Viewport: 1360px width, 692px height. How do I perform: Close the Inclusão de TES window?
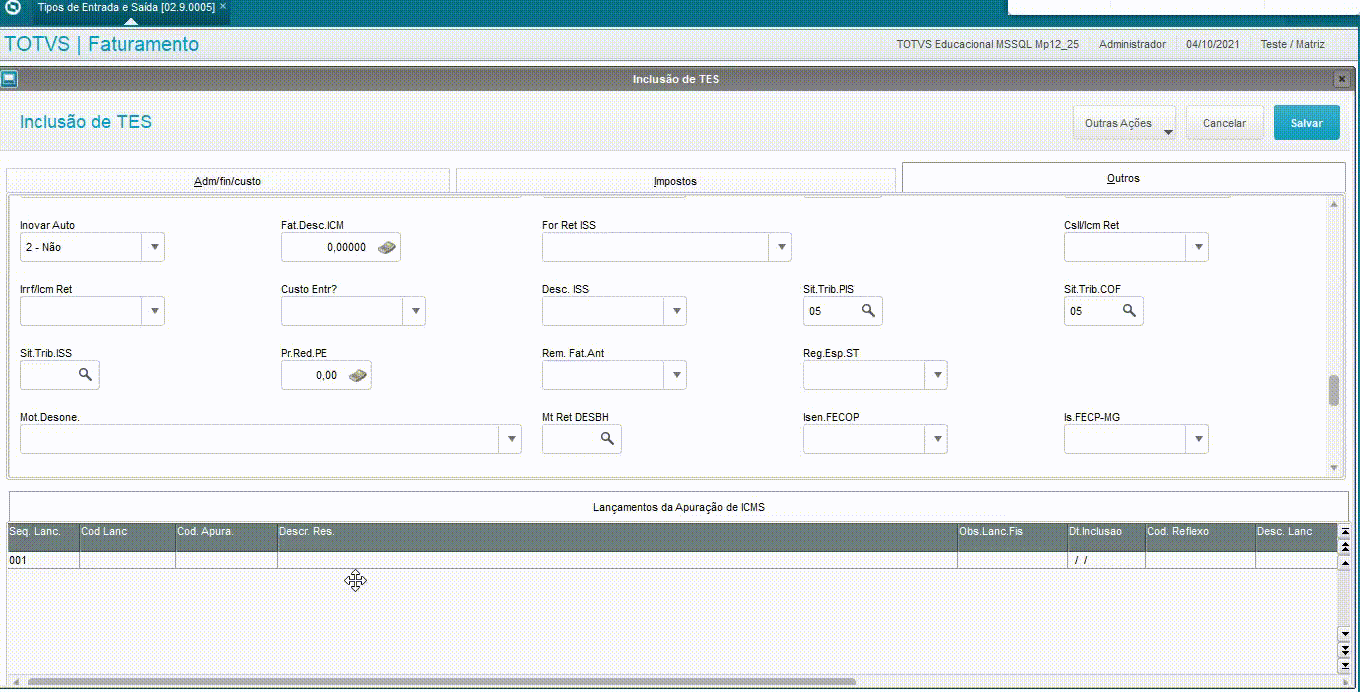[1341, 79]
